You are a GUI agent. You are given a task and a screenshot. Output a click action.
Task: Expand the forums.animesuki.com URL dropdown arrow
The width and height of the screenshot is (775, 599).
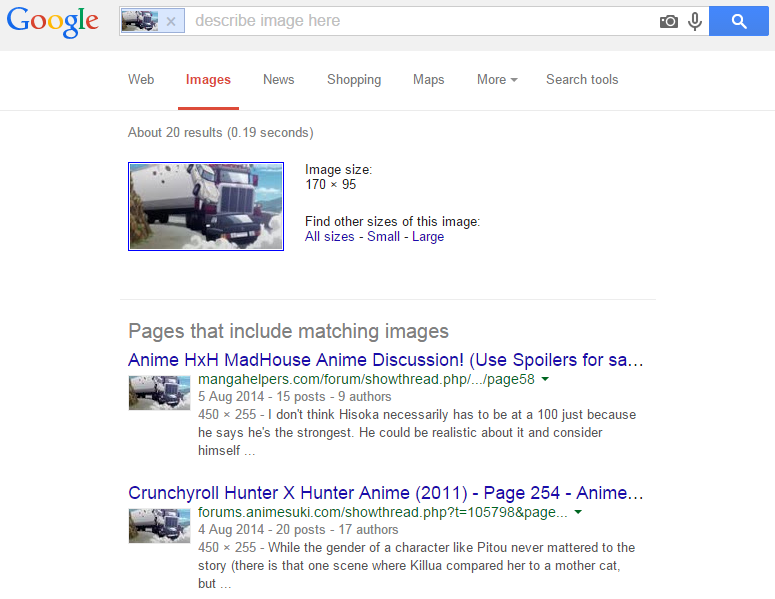pos(579,513)
